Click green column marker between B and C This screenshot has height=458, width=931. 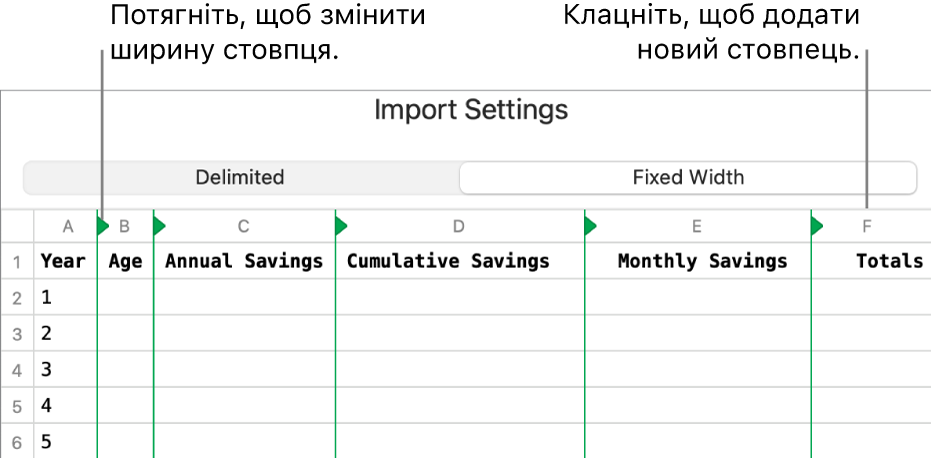coord(158,227)
